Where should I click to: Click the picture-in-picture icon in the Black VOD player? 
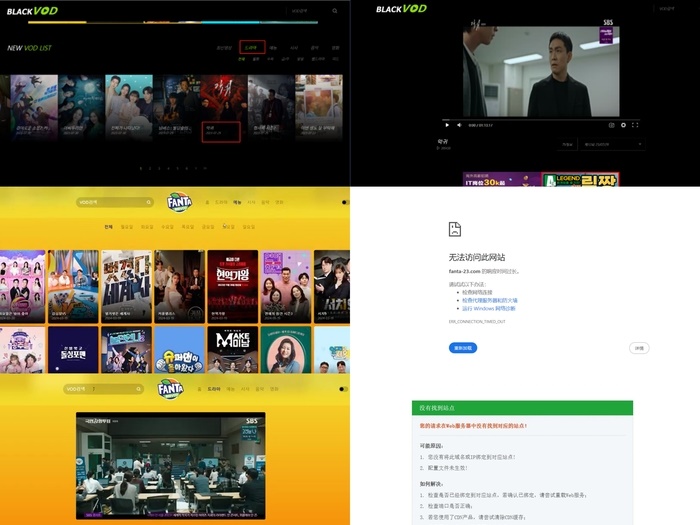[x=612, y=125]
